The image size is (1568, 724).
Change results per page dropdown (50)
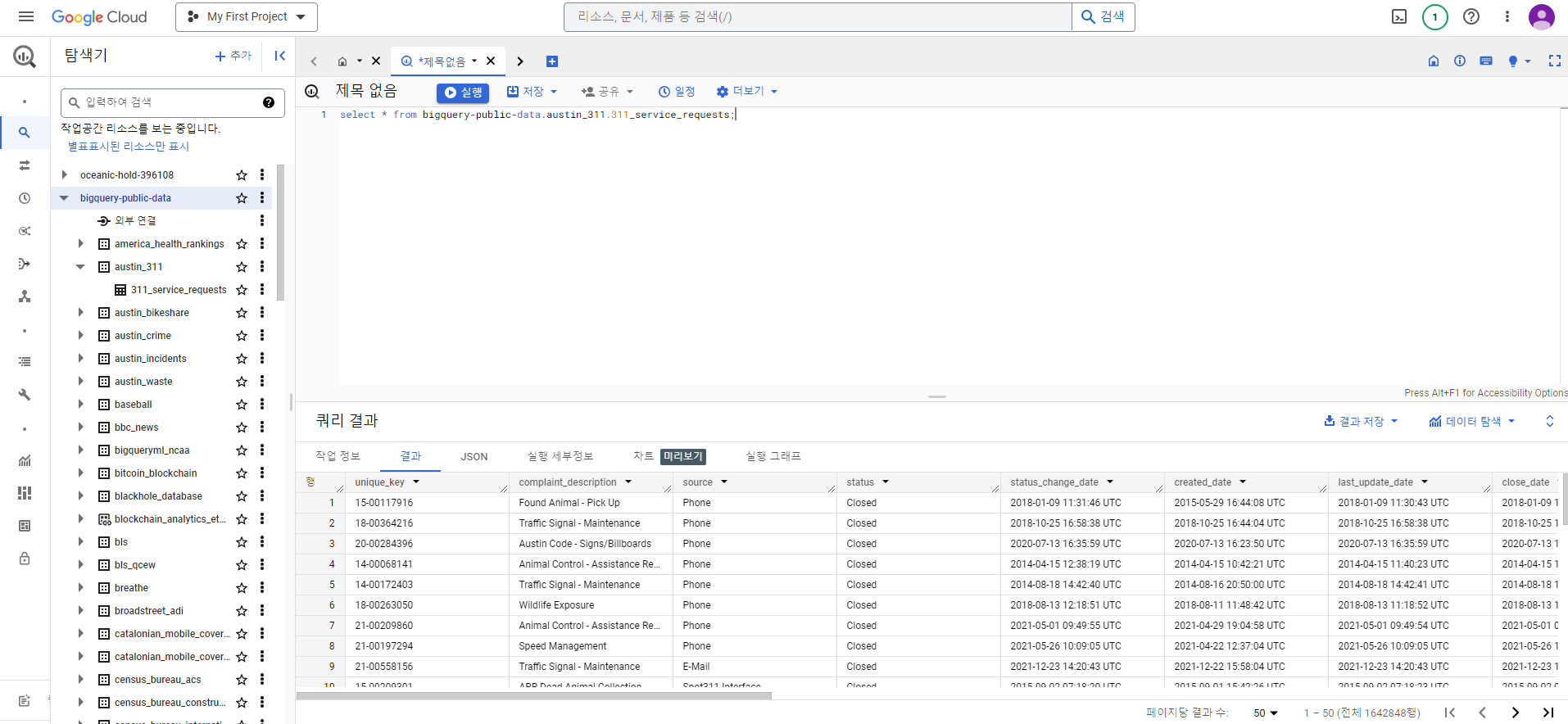point(1266,713)
